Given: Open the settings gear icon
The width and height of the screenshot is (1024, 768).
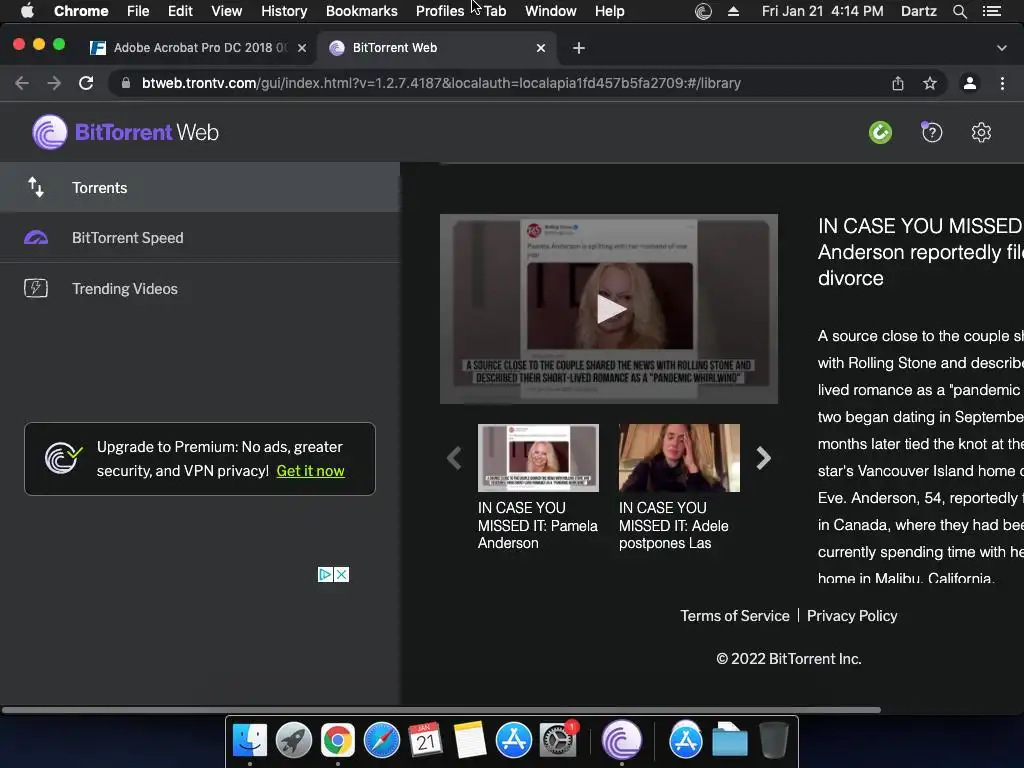Looking at the screenshot, I should [x=981, y=133].
